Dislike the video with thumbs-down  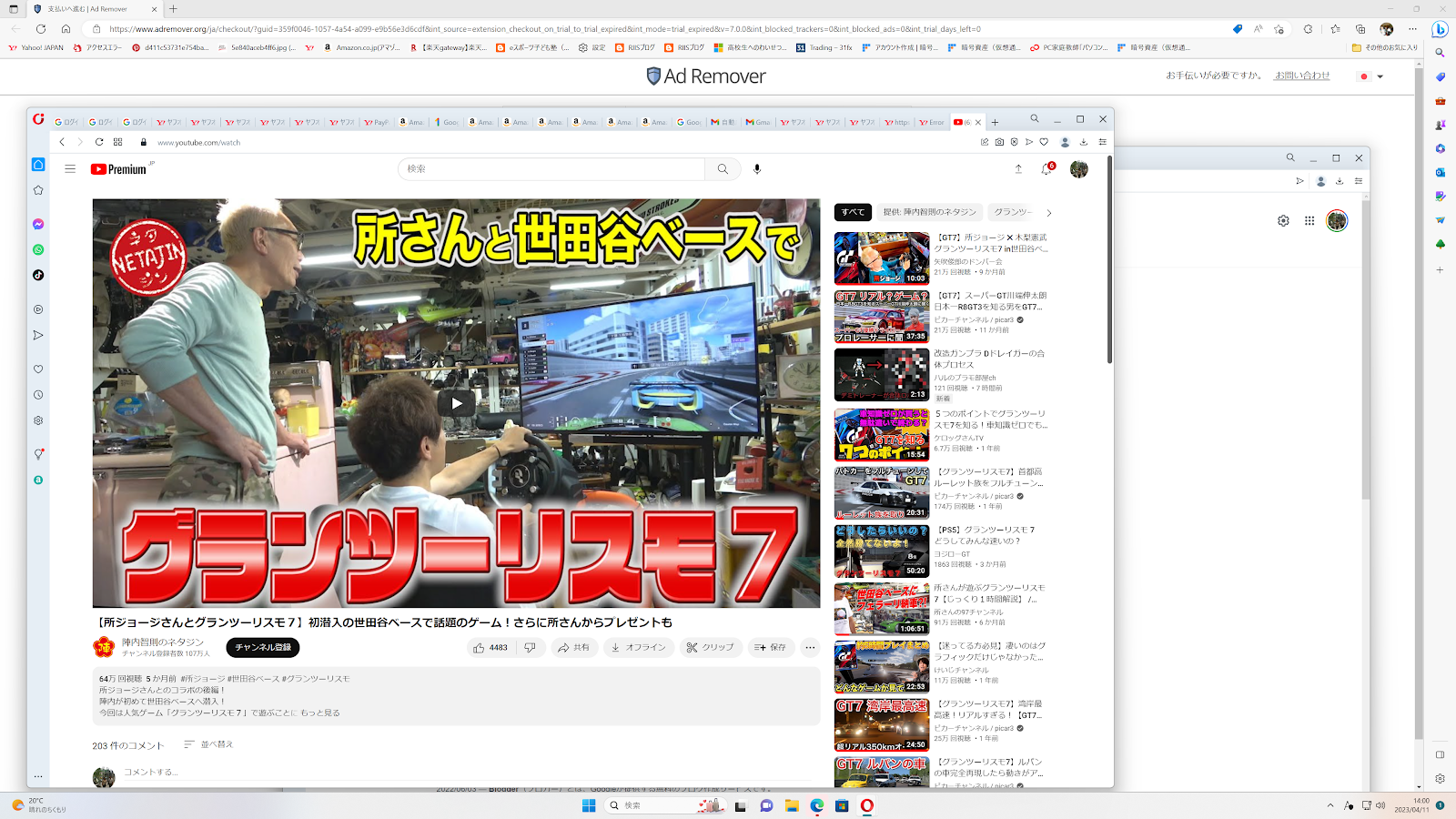(x=530, y=648)
